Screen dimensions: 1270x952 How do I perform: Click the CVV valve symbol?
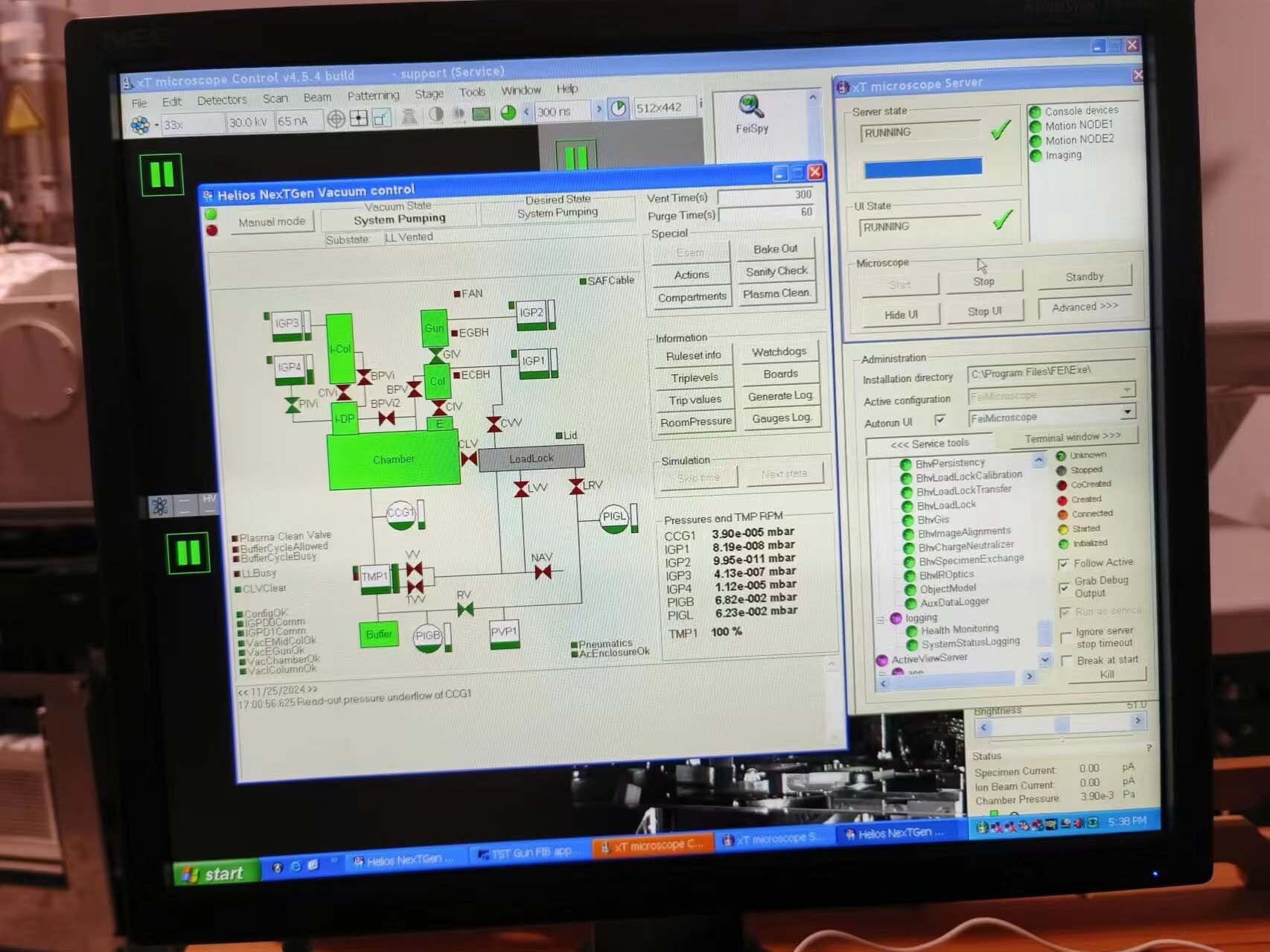point(494,424)
